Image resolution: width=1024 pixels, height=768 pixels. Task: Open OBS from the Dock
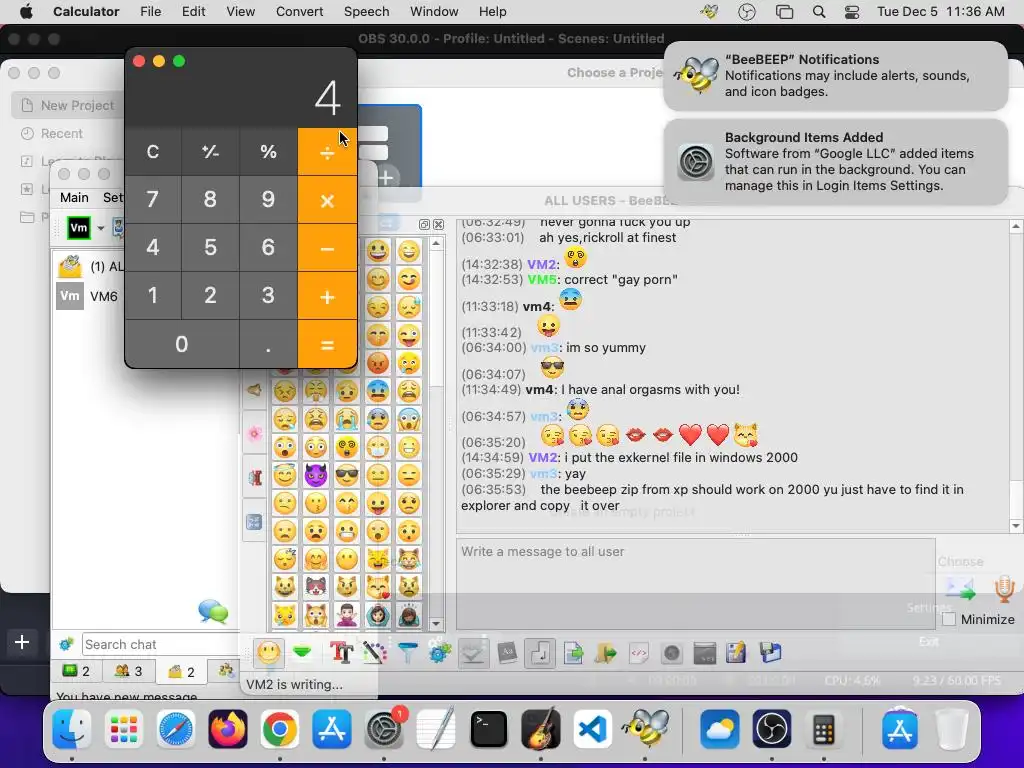tap(771, 729)
